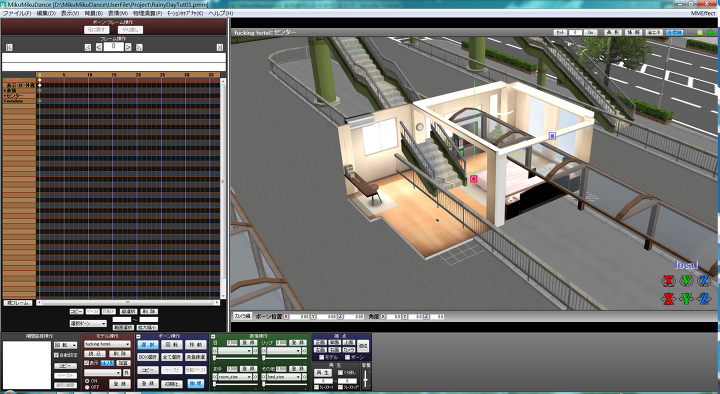Adjust the room_size expression slider

[236, 384]
